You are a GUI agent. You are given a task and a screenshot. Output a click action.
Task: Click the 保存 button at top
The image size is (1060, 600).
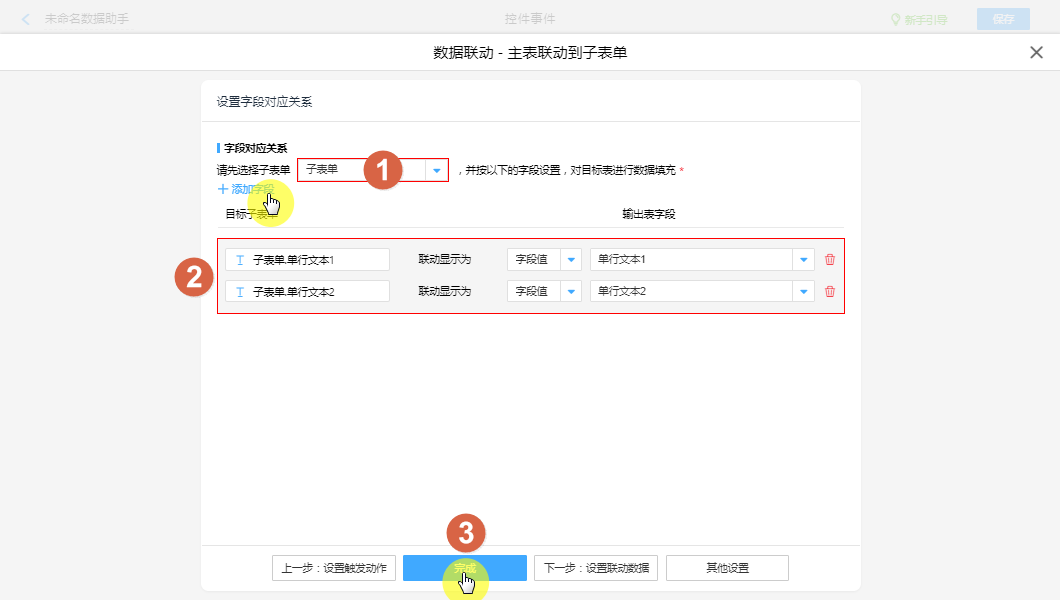point(1002,19)
